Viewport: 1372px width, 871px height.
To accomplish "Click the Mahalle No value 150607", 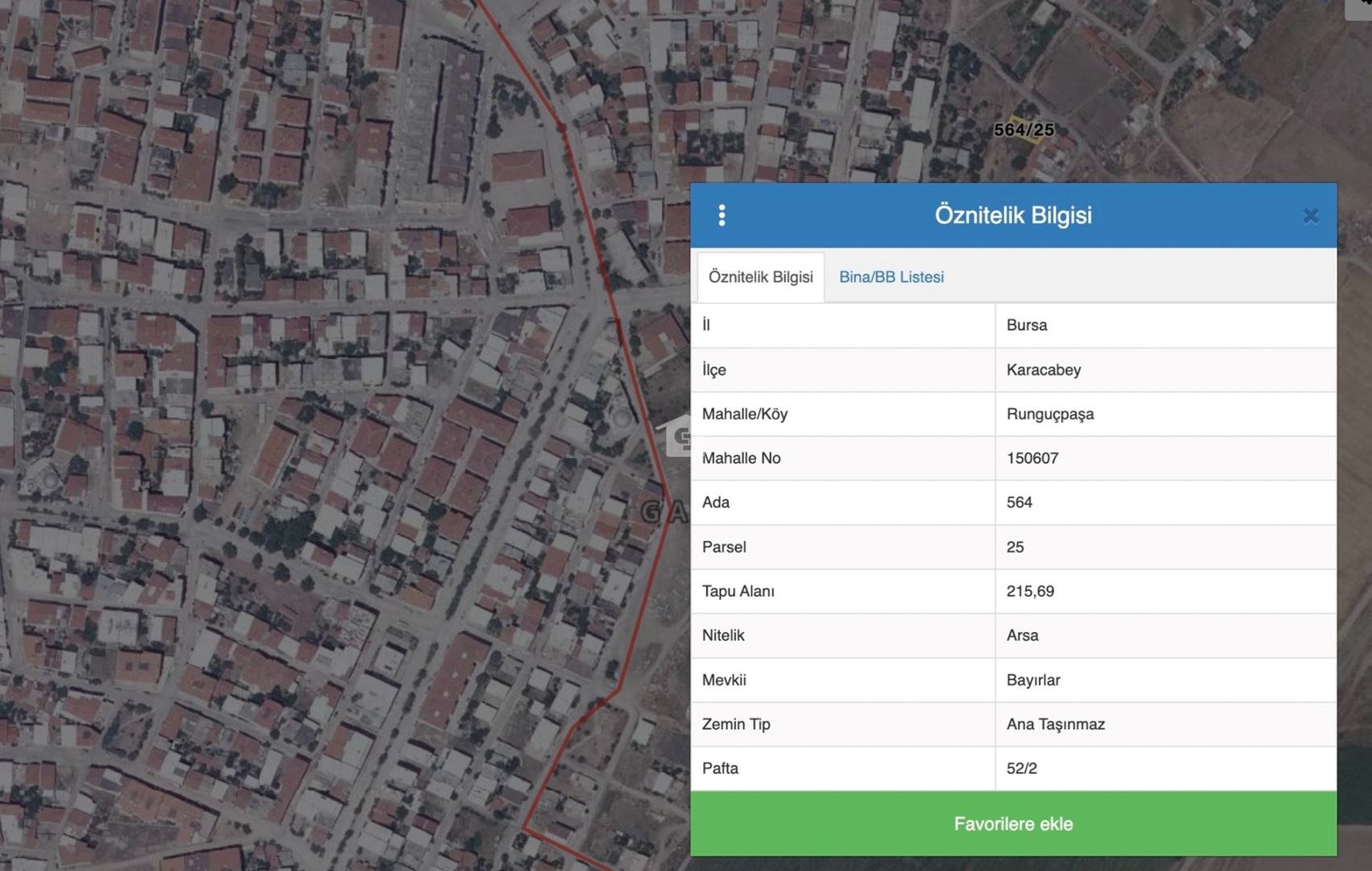I will 1032,458.
